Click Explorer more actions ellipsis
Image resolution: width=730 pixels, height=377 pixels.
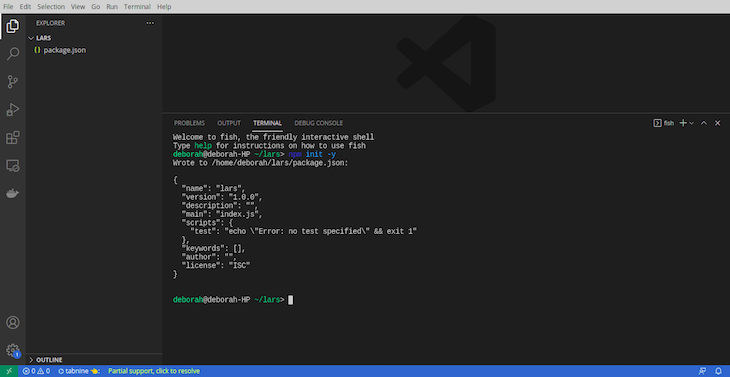click(150, 23)
